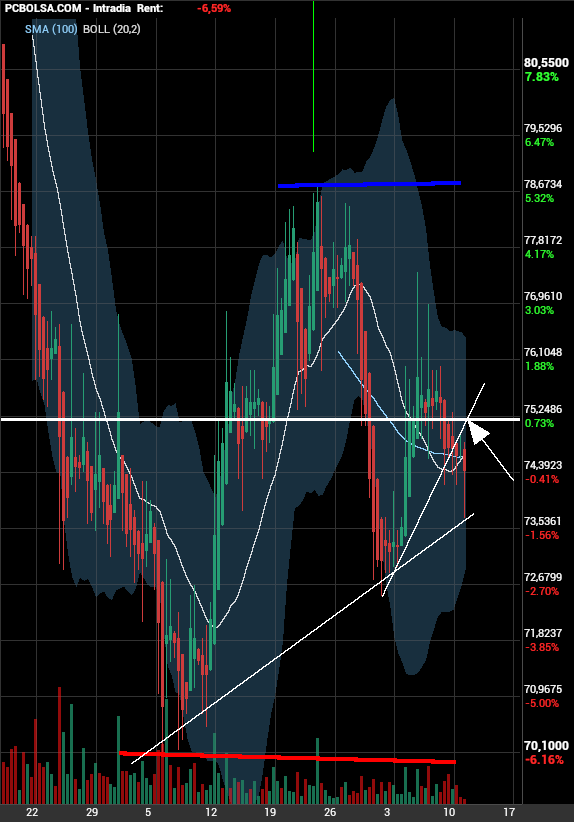Screen dimensions: 574x822
Task: Click the 74,3923 price level label
Action: point(543,465)
